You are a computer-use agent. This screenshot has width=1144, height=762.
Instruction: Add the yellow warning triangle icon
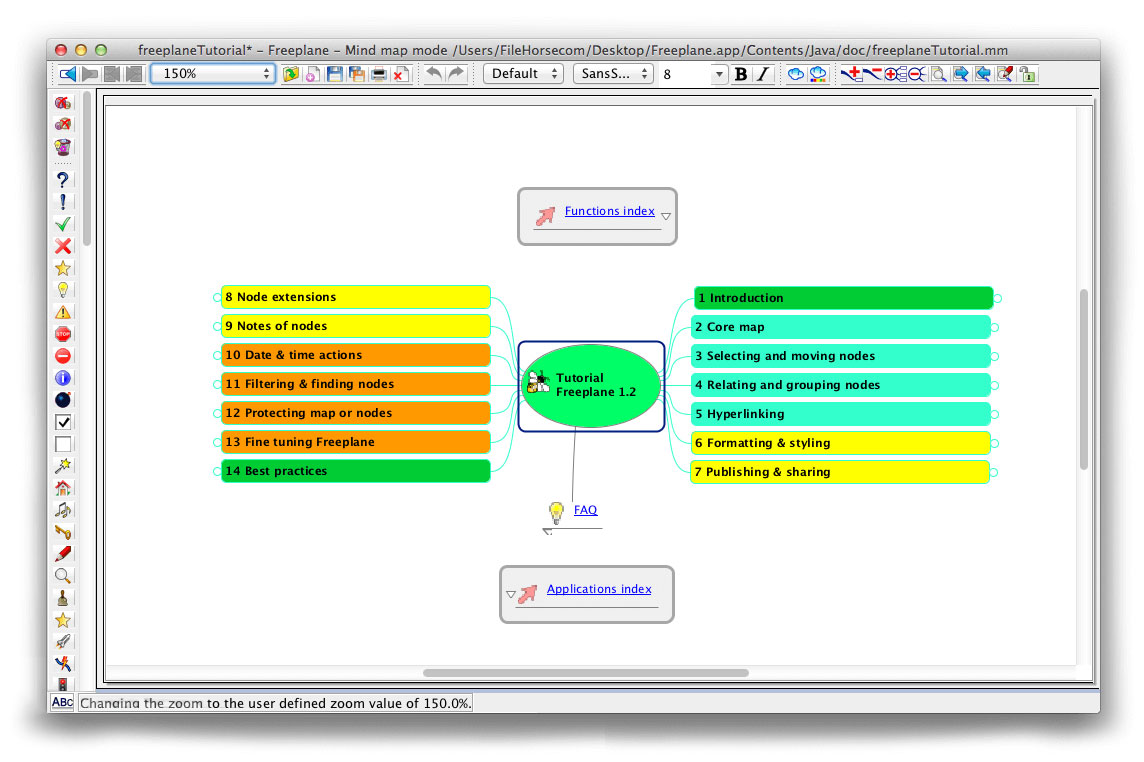click(x=63, y=312)
